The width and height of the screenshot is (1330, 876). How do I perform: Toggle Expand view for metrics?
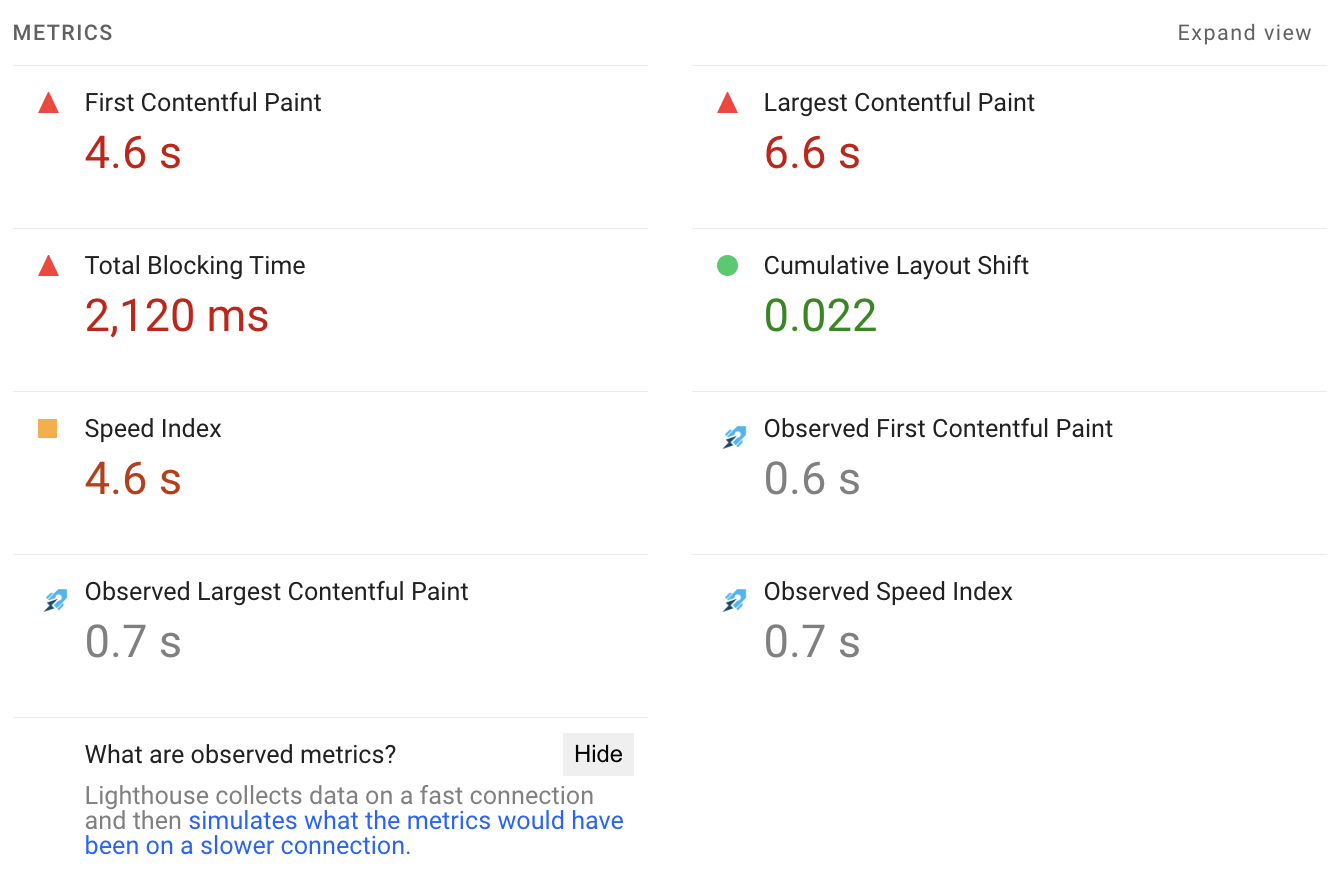click(x=1244, y=33)
